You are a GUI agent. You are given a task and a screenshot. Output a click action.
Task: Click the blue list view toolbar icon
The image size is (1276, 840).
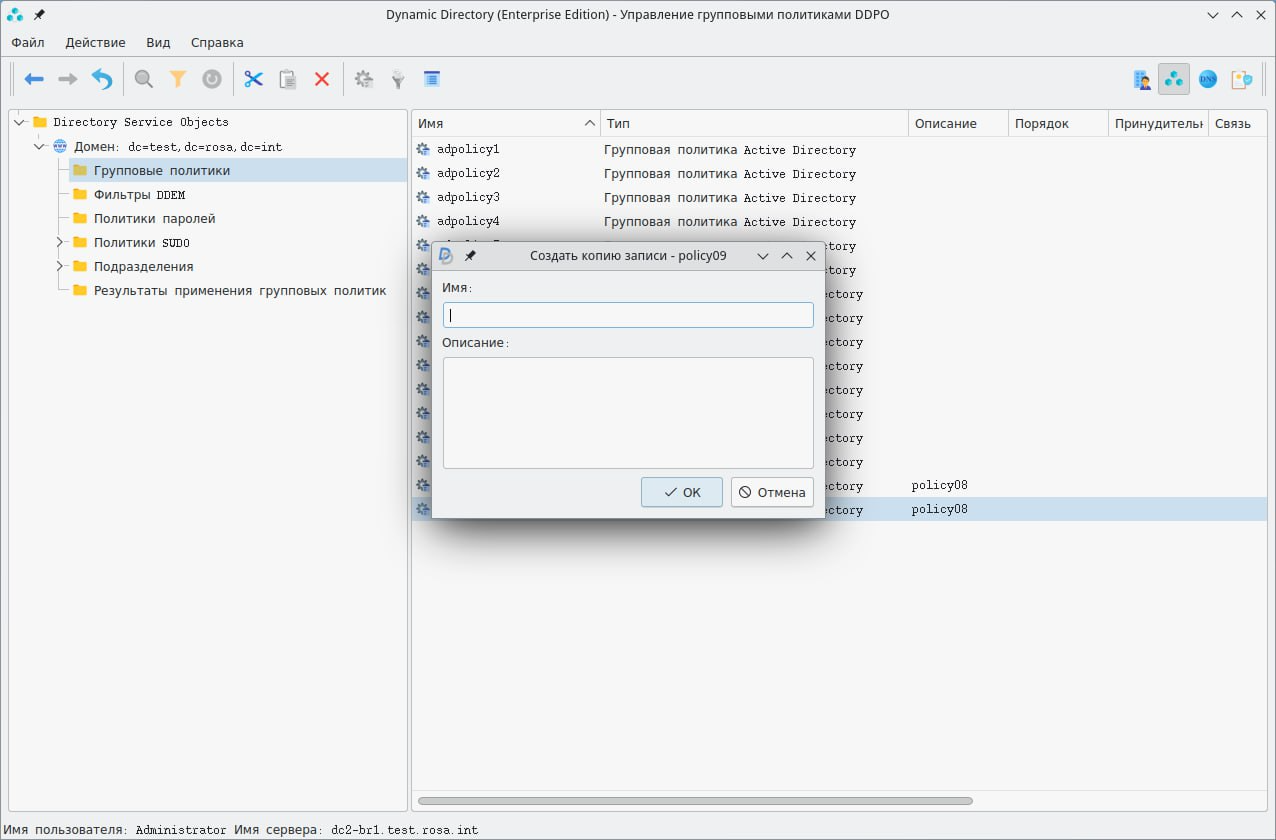432,79
